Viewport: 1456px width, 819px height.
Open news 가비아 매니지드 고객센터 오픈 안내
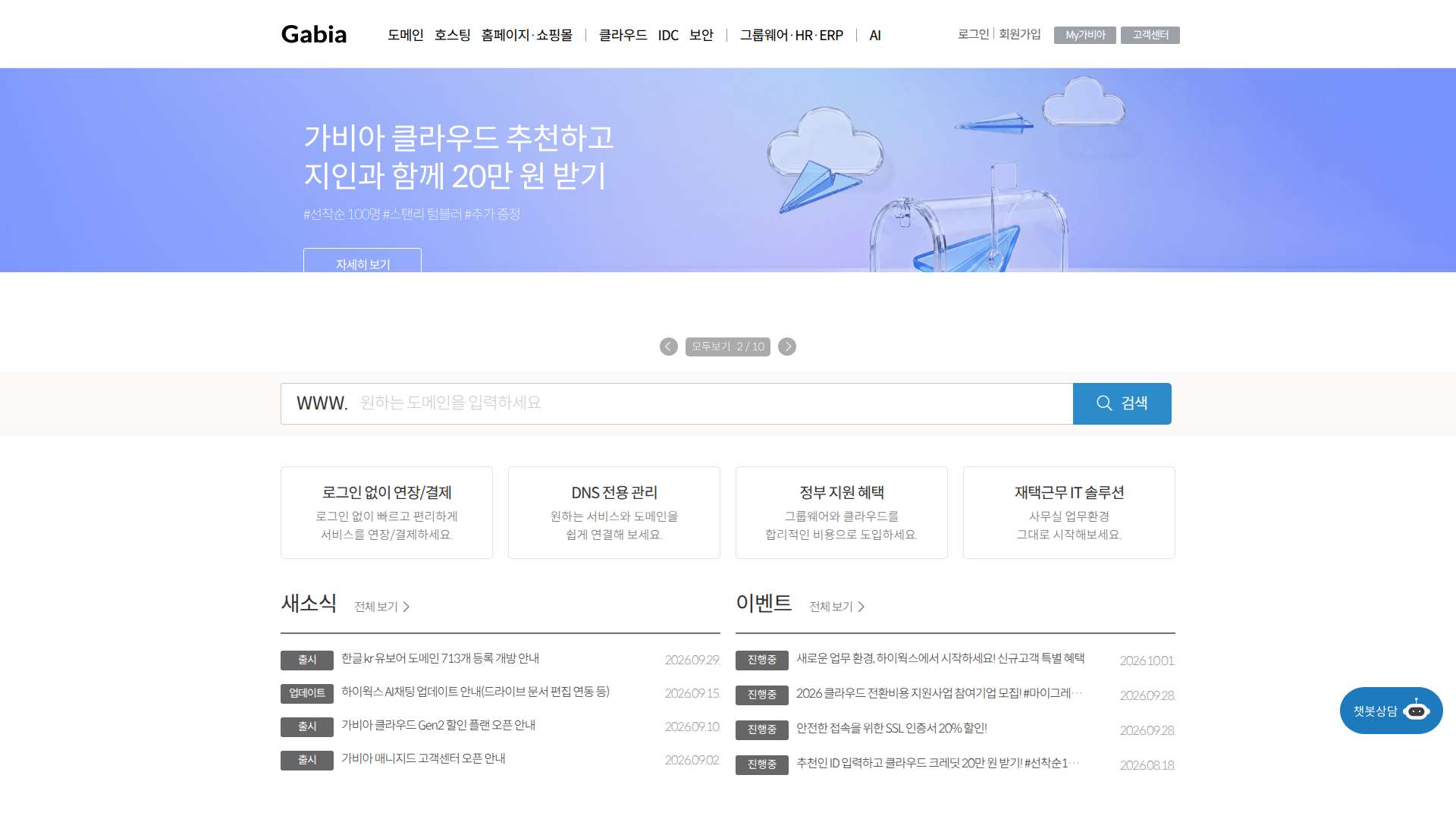click(423, 758)
